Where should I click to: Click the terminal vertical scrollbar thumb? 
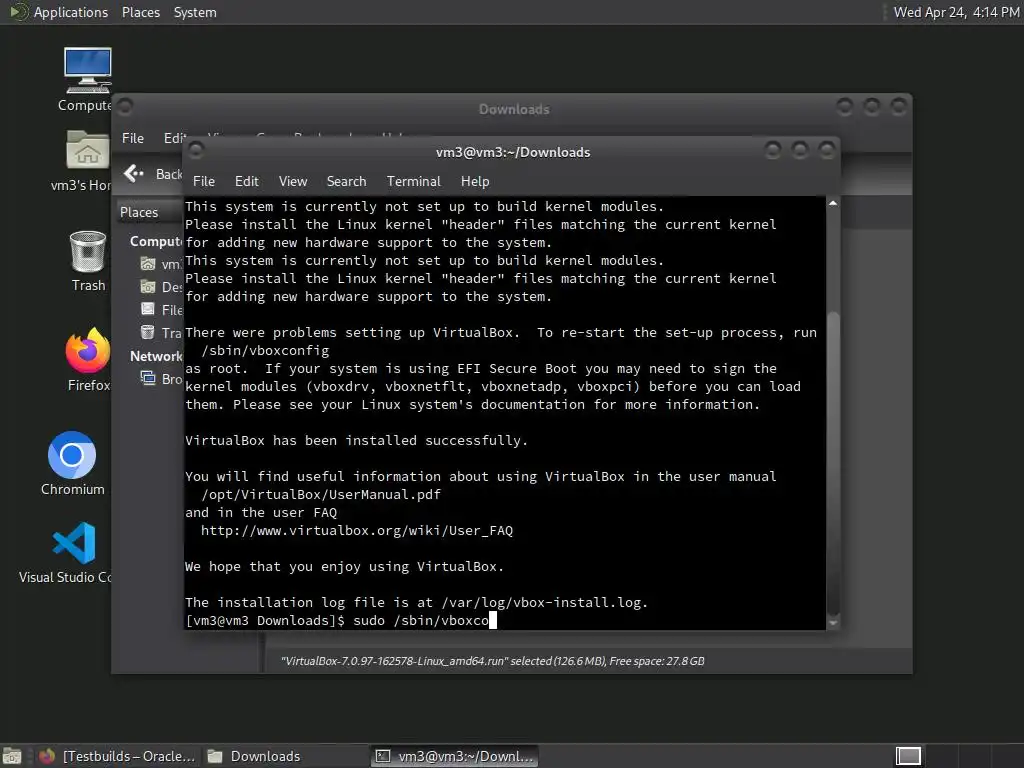point(833,464)
